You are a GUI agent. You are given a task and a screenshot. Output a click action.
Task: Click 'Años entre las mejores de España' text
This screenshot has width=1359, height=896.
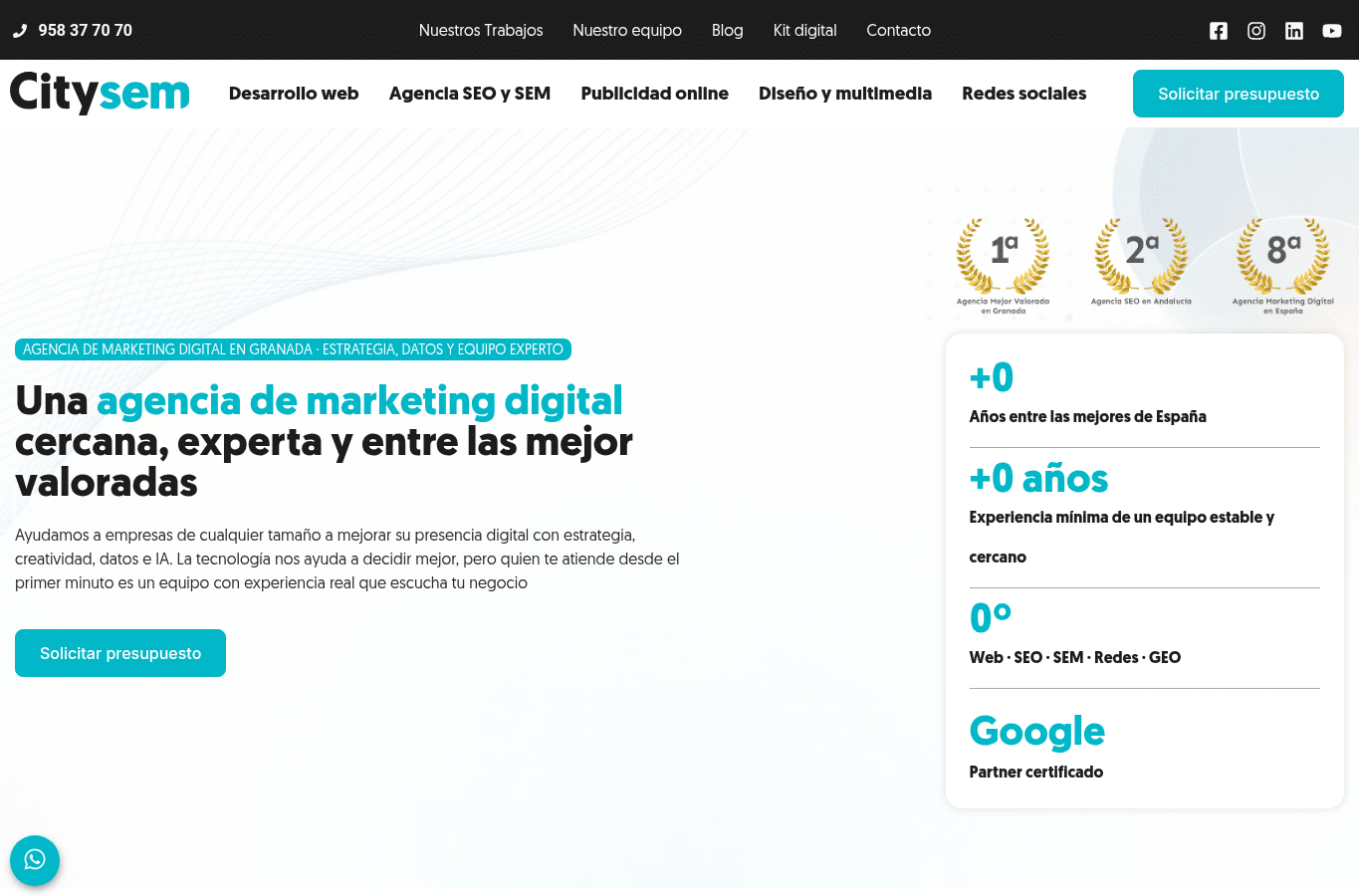[x=1088, y=416]
